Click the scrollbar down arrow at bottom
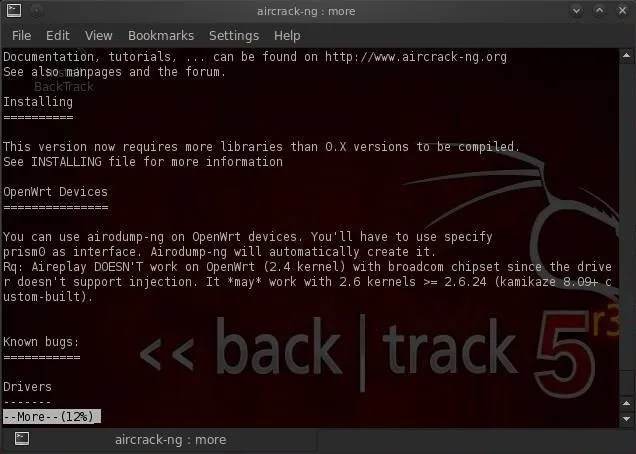The image size is (636, 454). coord(627,419)
